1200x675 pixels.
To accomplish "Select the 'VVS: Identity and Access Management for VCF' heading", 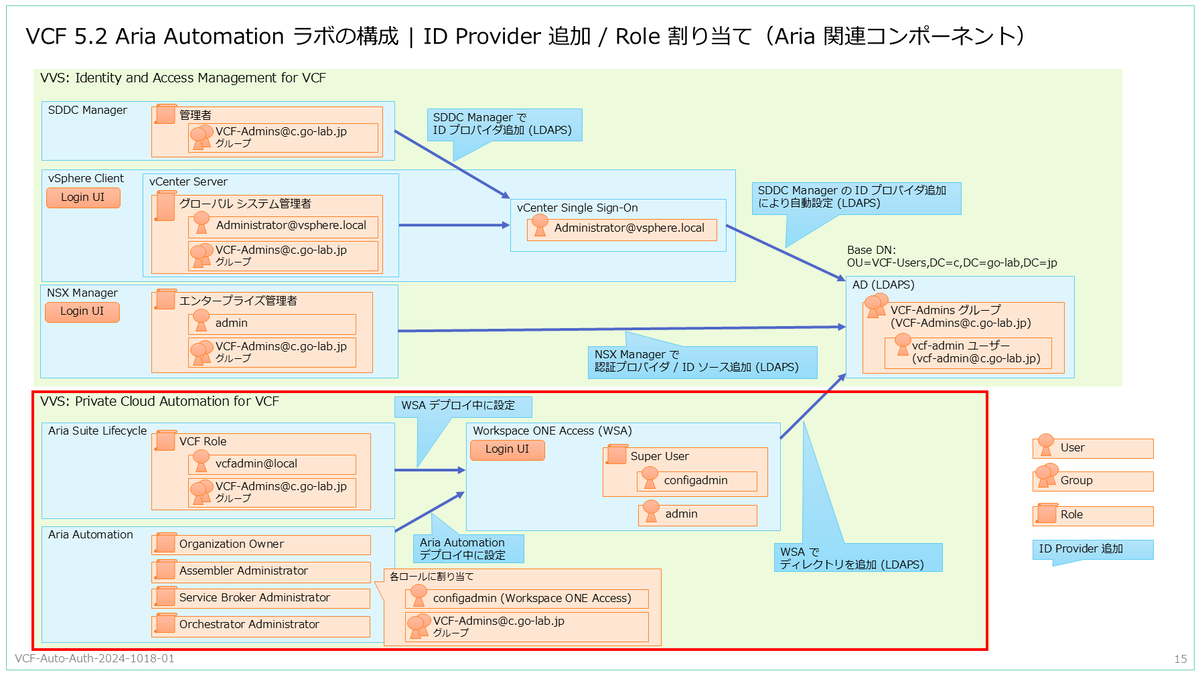I will pyautogui.click(x=183, y=77).
